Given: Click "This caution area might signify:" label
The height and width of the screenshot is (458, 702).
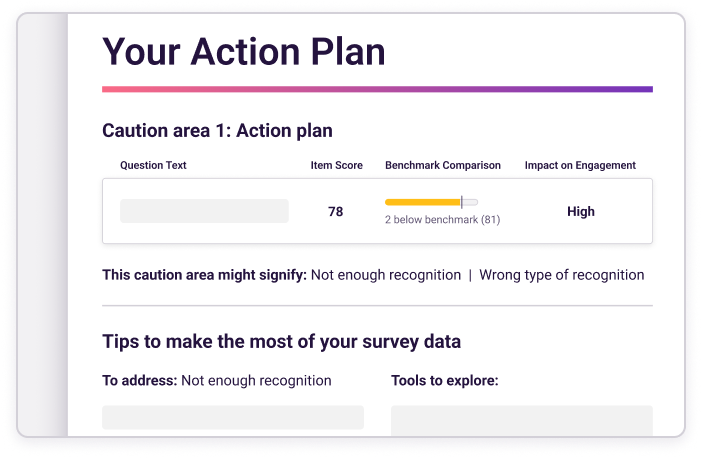Looking at the screenshot, I should click(x=204, y=275).
